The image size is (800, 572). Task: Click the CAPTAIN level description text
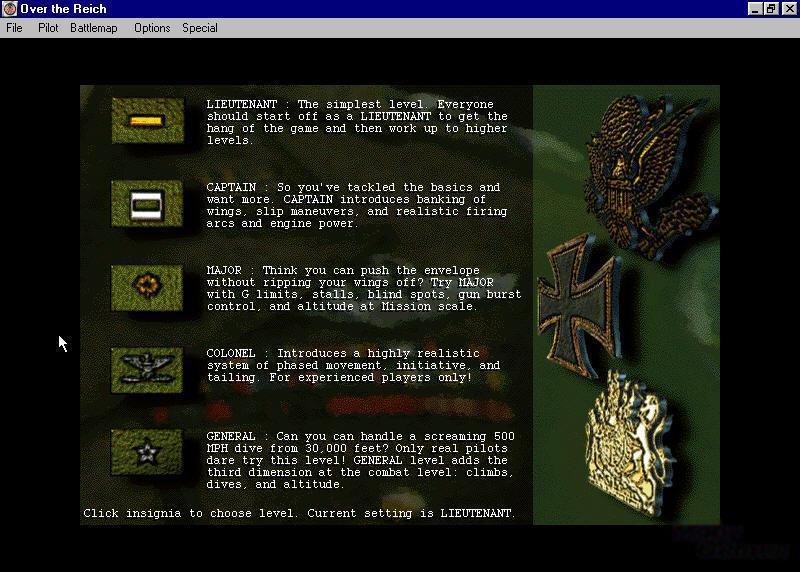357,205
